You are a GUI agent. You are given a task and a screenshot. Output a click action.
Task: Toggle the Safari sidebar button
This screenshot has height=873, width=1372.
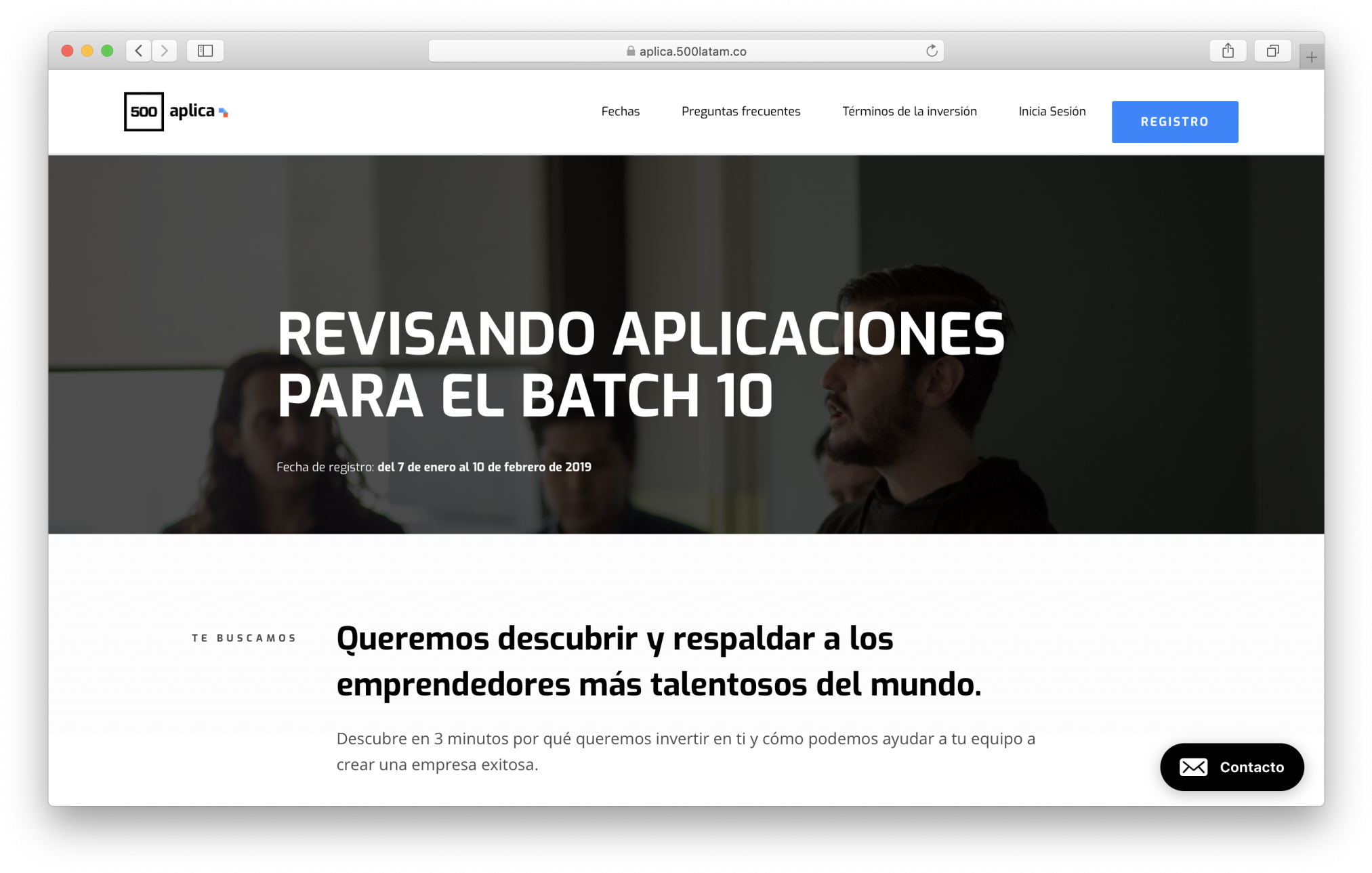pyautogui.click(x=205, y=51)
